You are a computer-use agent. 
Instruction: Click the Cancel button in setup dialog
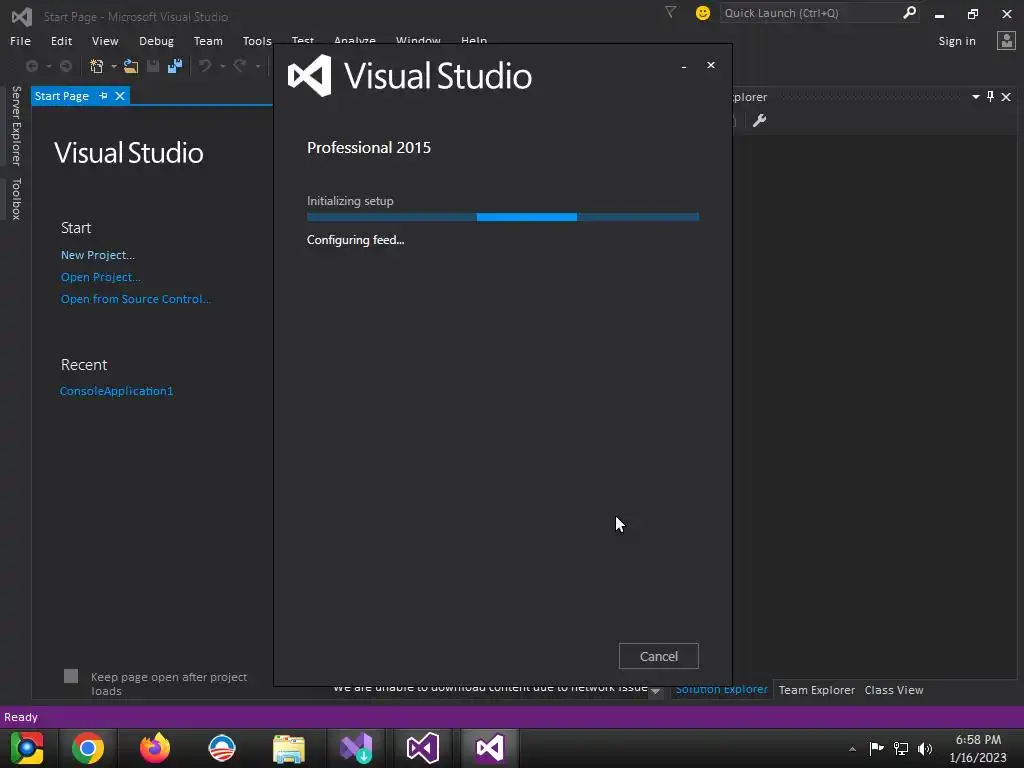658,656
